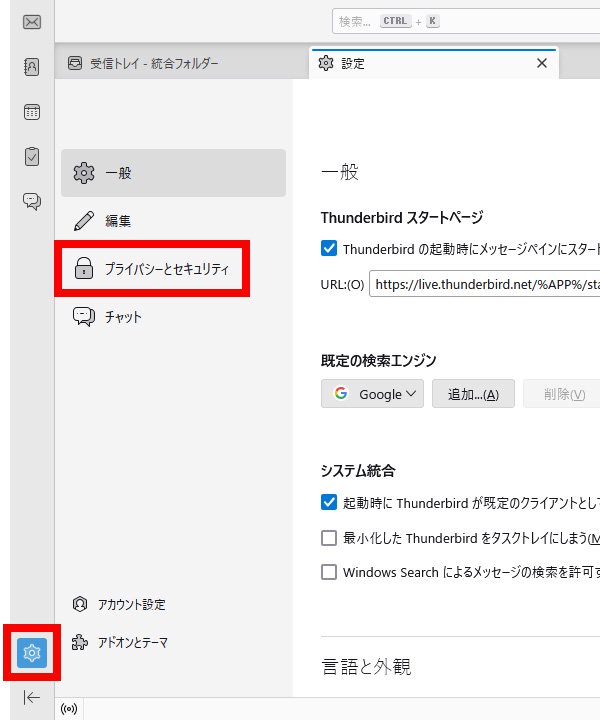
Task: Click the 追加...(A) button
Action: (x=473, y=394)
